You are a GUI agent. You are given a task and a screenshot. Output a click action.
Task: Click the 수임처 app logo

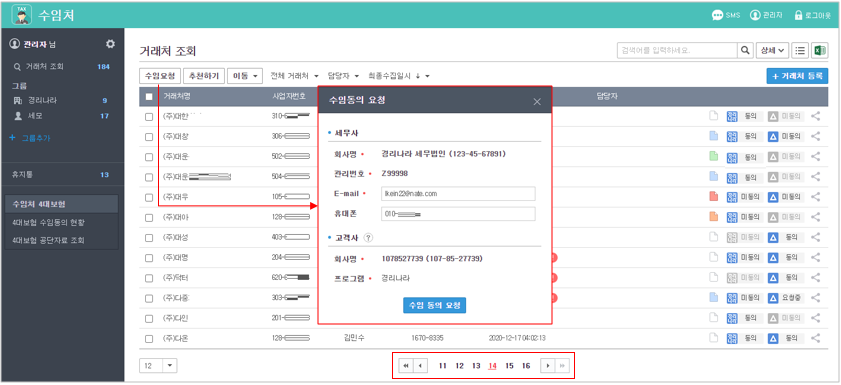(22, 15)
